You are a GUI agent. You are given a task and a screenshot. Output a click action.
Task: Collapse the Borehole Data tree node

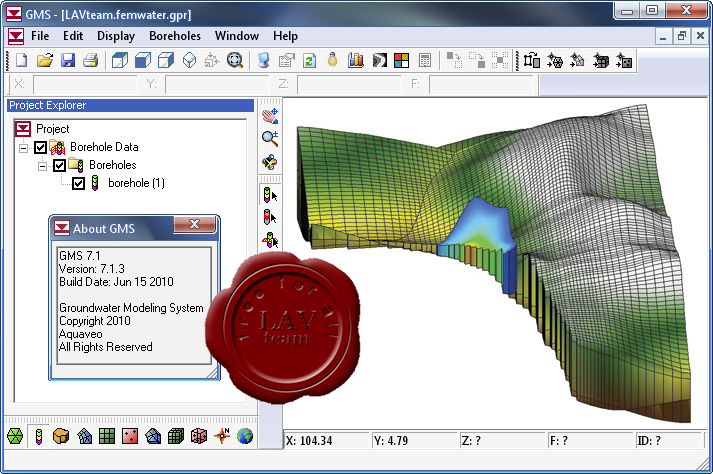click(x=23, y=148)
